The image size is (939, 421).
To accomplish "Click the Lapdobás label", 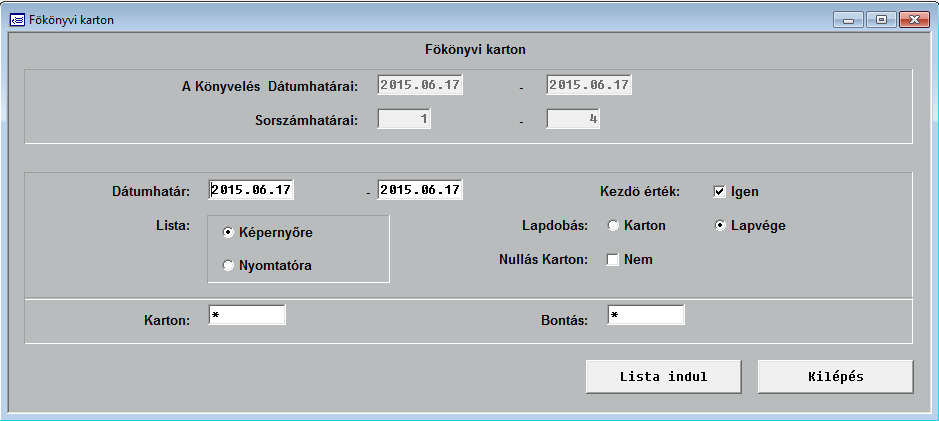I will pos(555,226).
